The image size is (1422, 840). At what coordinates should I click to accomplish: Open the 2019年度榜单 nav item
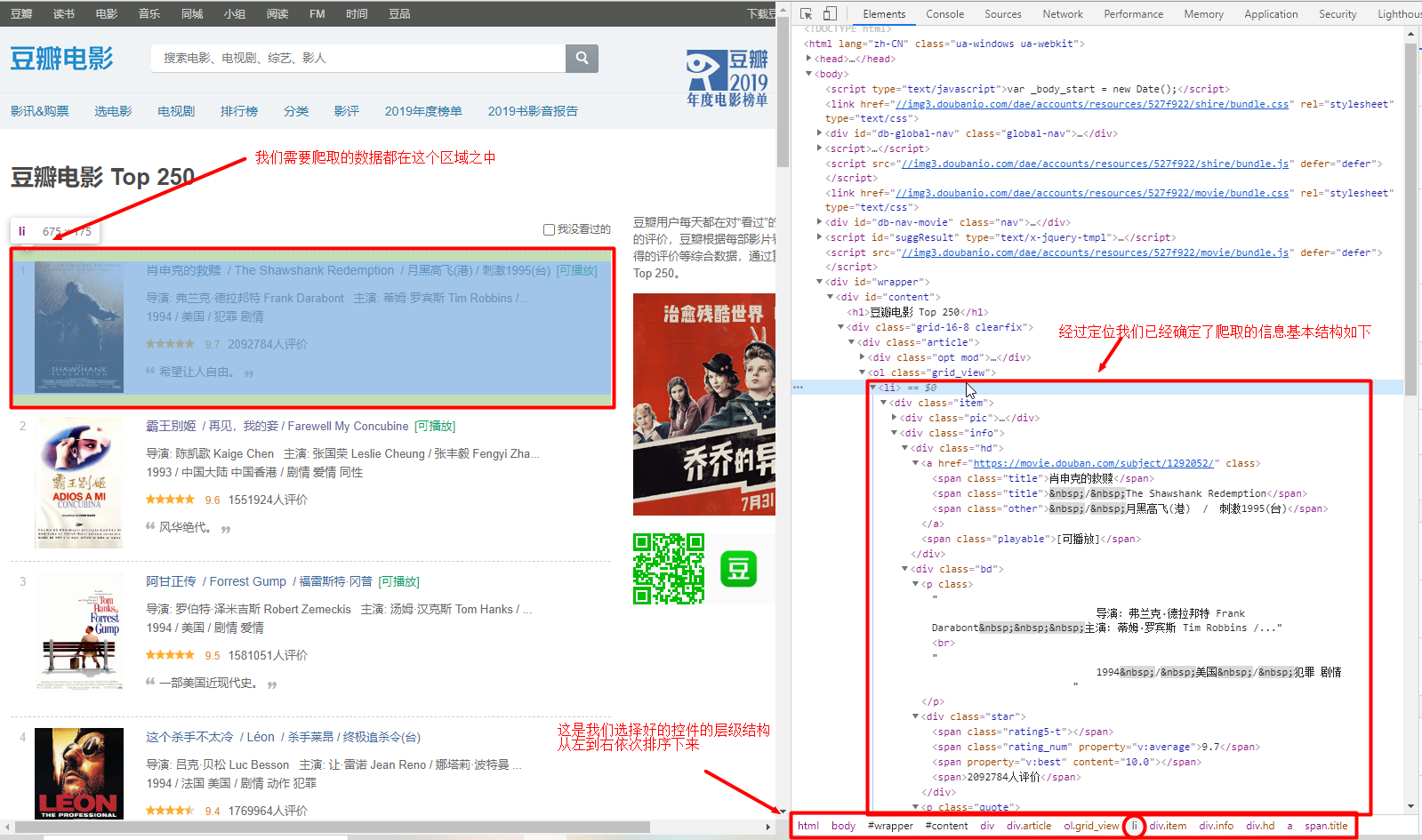(423, 111)
